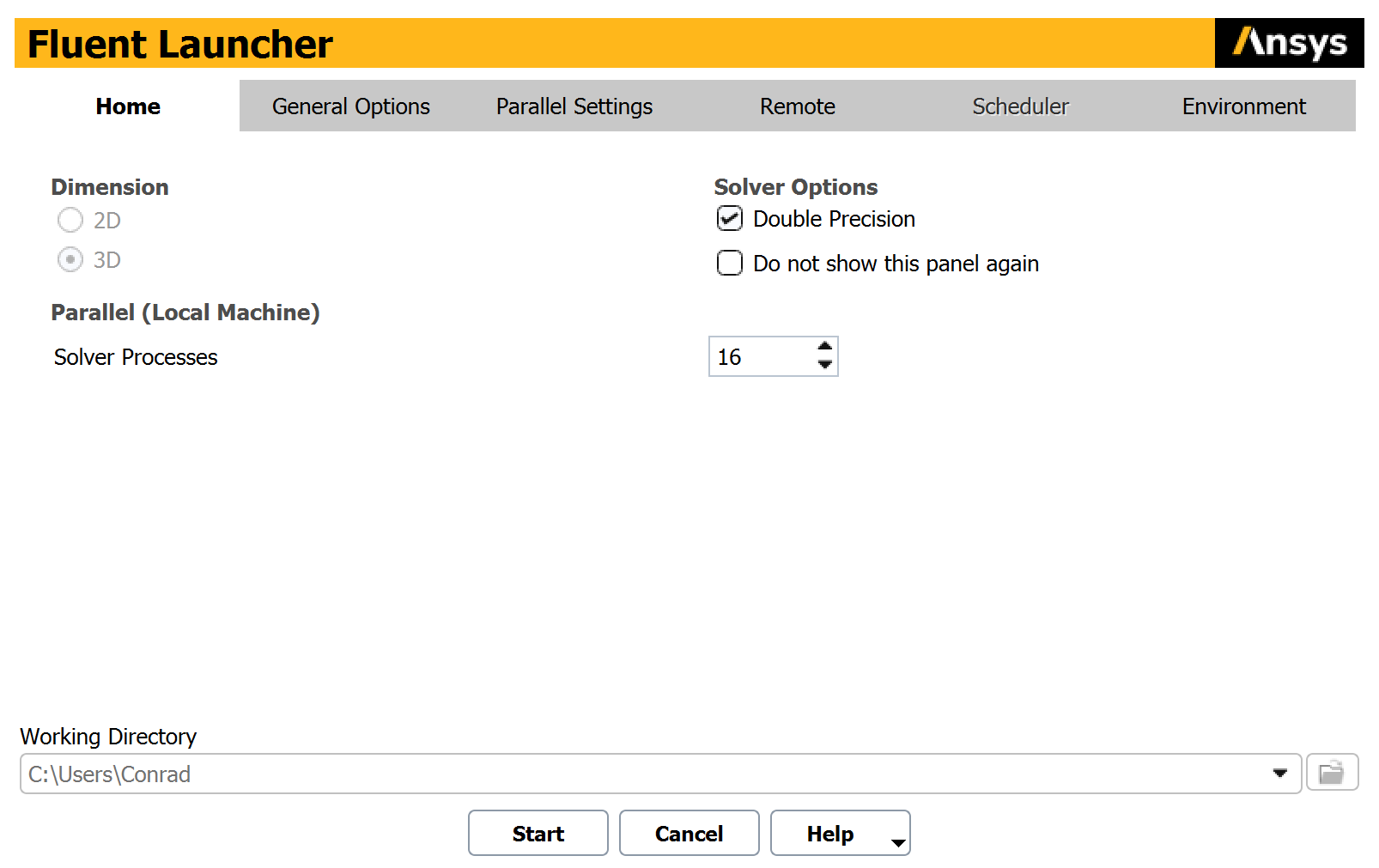The height and width of the screenshot is (868, 1379).
Task: Switch to the Environment tab
Action: pyautogui.click(x=1243, y=106)
